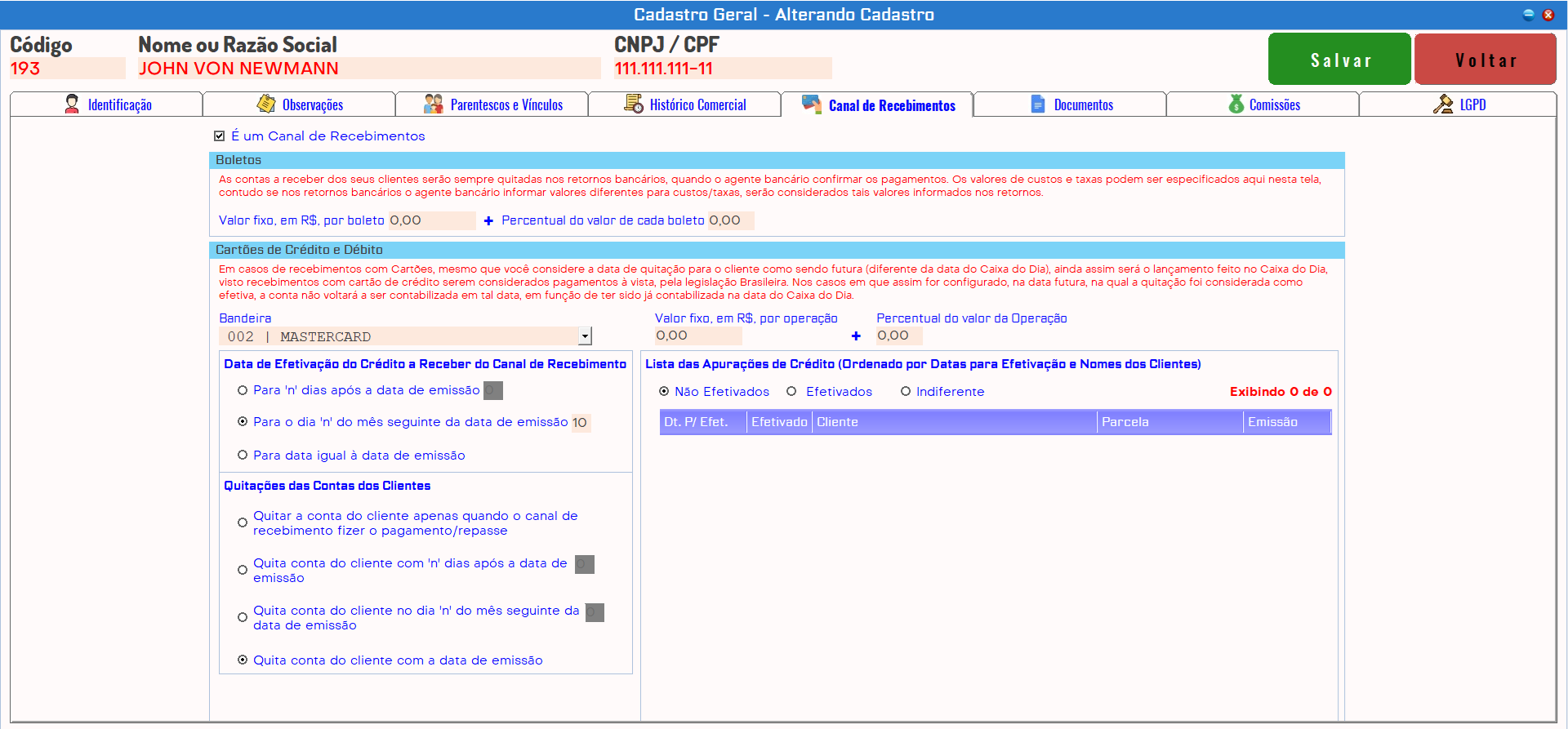Open the Bandeira dropdown arrow
Screen dimensions: 1568x729
pyautogui.click(x=585, y=336)
